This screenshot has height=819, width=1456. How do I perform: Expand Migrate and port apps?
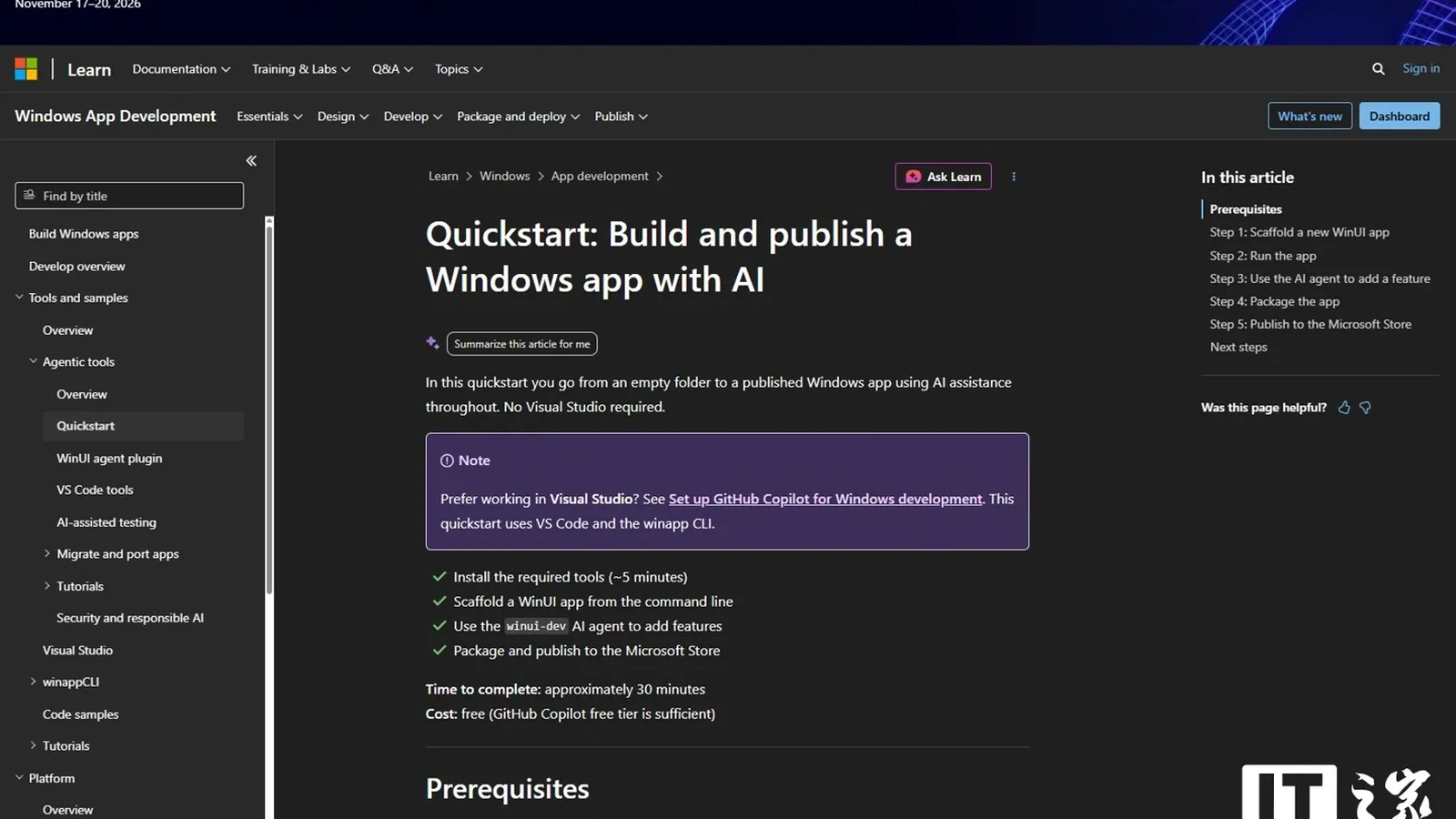tap(47, 553)
